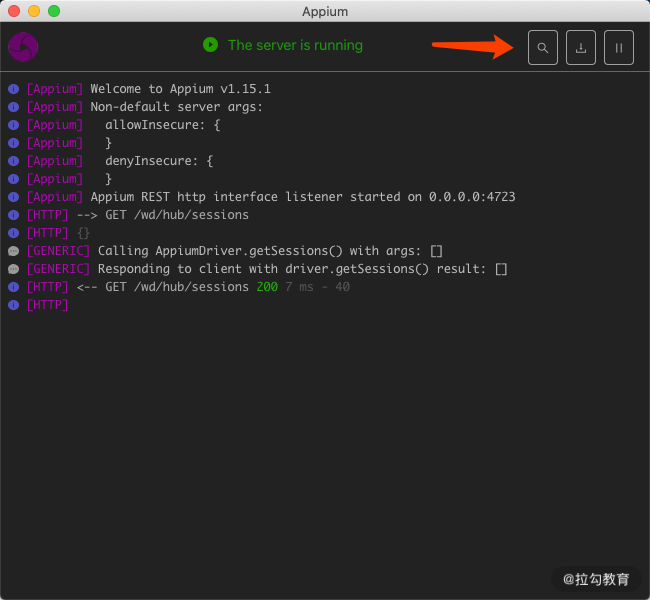Click the empty {} HTTP log line
The height and width of the screenshot is (600, 650).
(58, 233)
